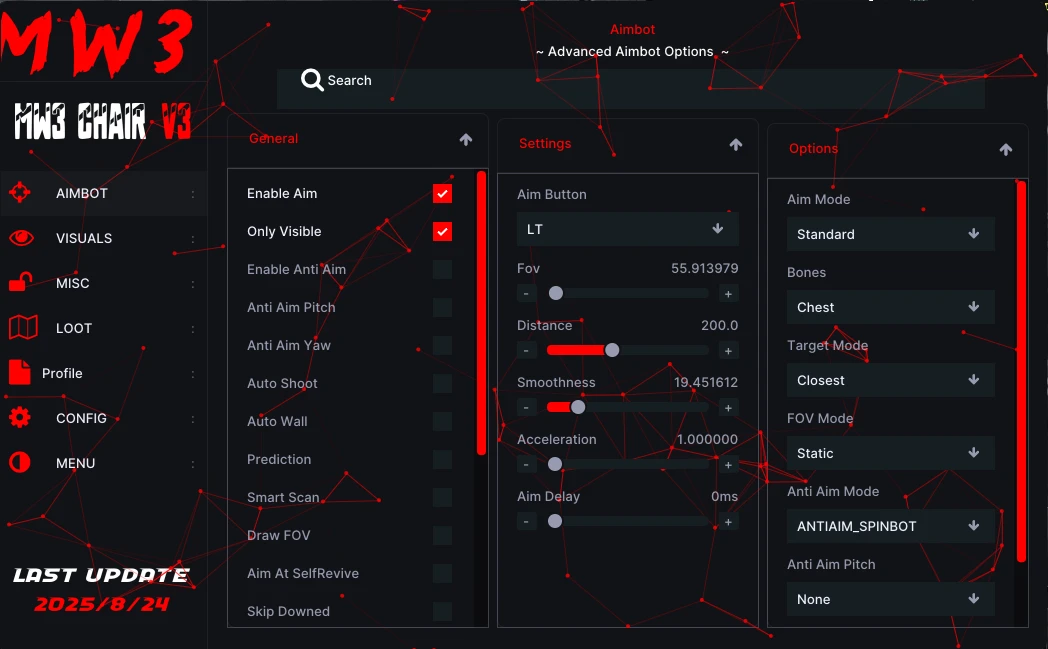The height and width of the screenshot is (649, 1048).
Task: Toggle the Smart Scan checkbox
Action: tap(442, 497)
